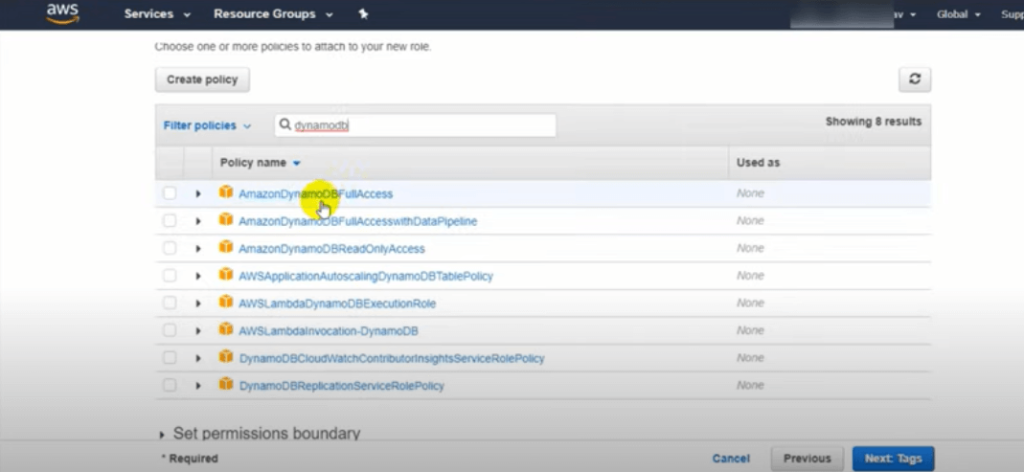Click the policy icon beside DynamoDBCloudWatchContributorInsightsServiceRolePolicy
This screenshot has width=1024, height=472.
pos(226,356)
